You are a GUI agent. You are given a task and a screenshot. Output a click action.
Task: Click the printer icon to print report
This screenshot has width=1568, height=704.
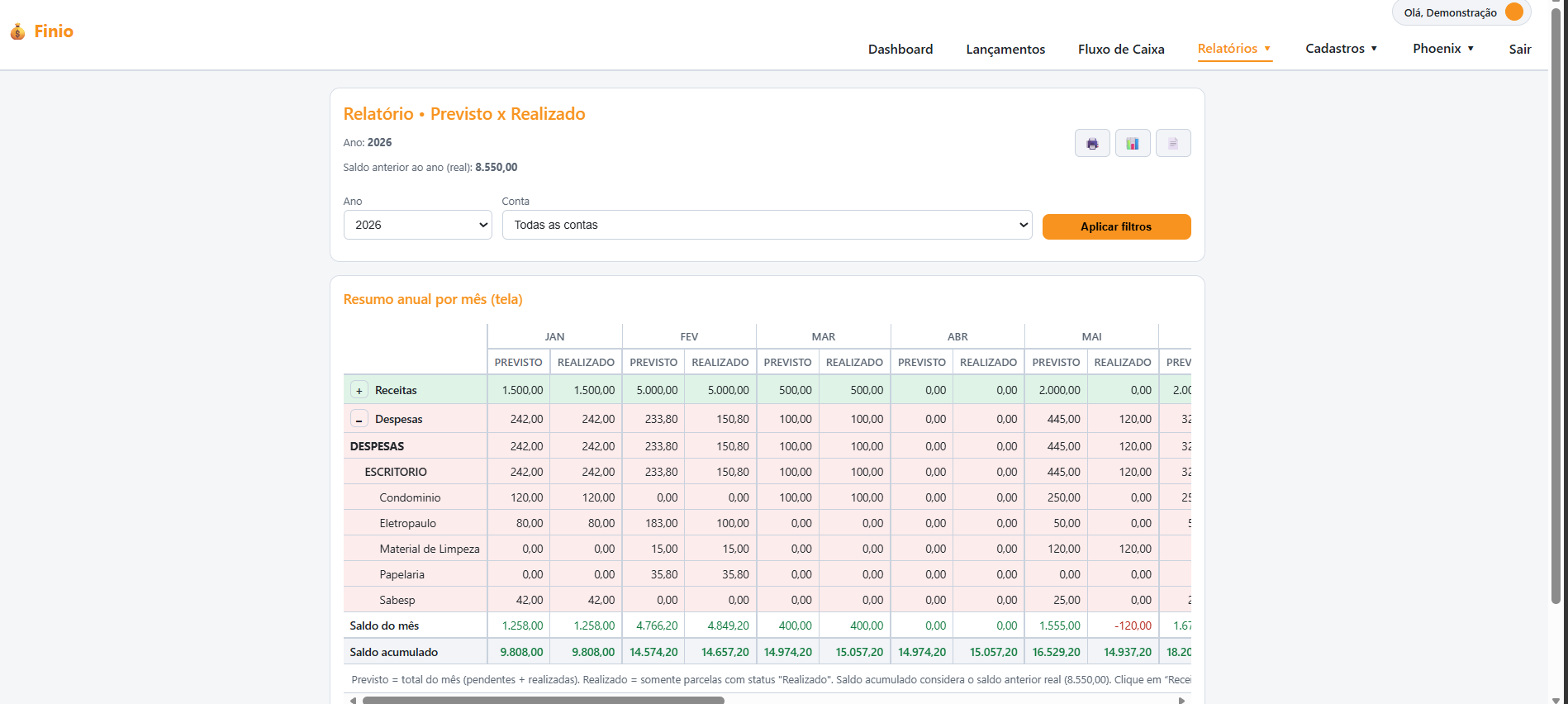pos(1092,143)
